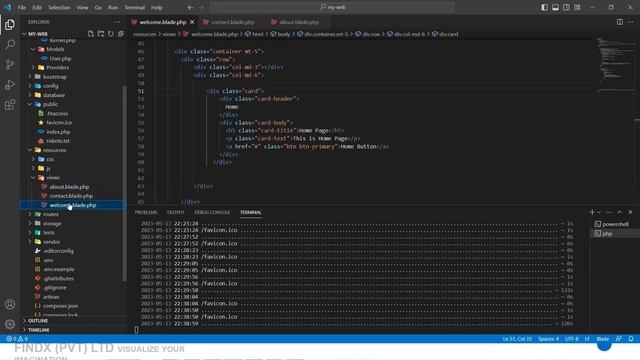Add a new terminal with plus icon
The image size is (640, 360).
click(x=592, y=212)
